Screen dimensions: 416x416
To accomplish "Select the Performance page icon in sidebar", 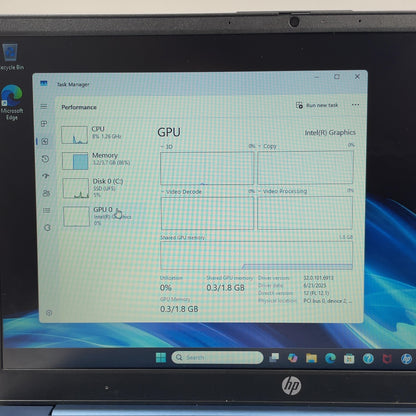I will 45,141.
